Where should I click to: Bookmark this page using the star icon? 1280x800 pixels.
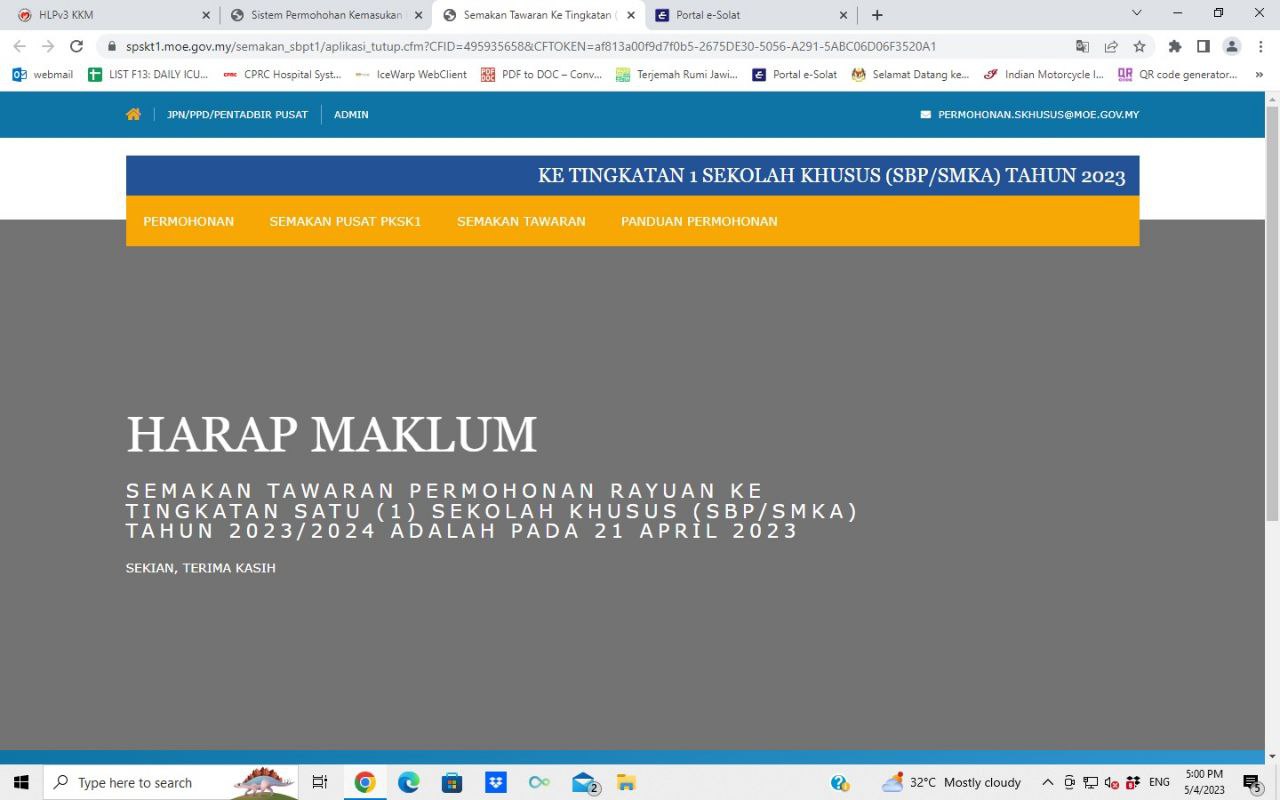(1139, 46)
